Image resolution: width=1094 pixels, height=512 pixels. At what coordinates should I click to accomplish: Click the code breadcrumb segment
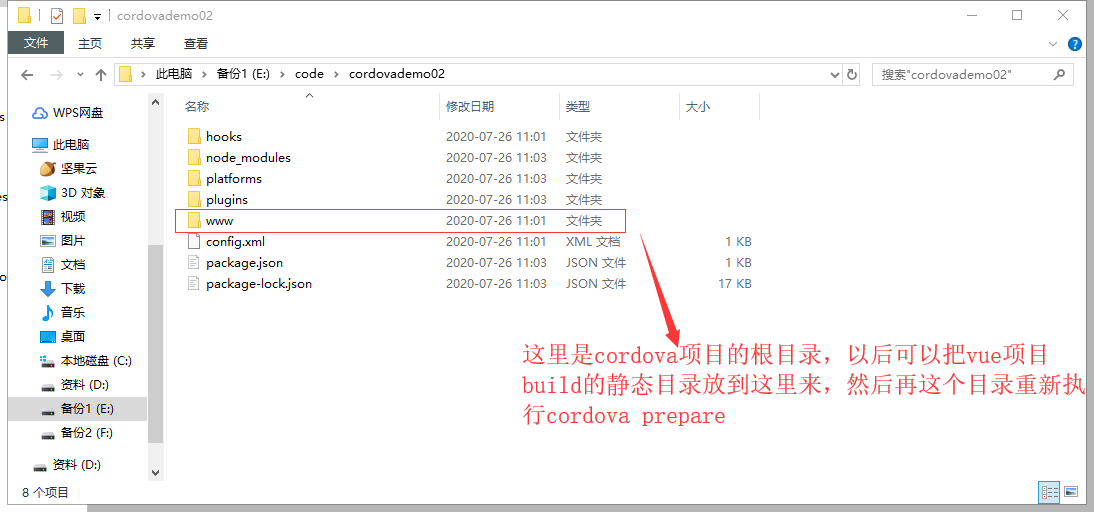point(309,74)
